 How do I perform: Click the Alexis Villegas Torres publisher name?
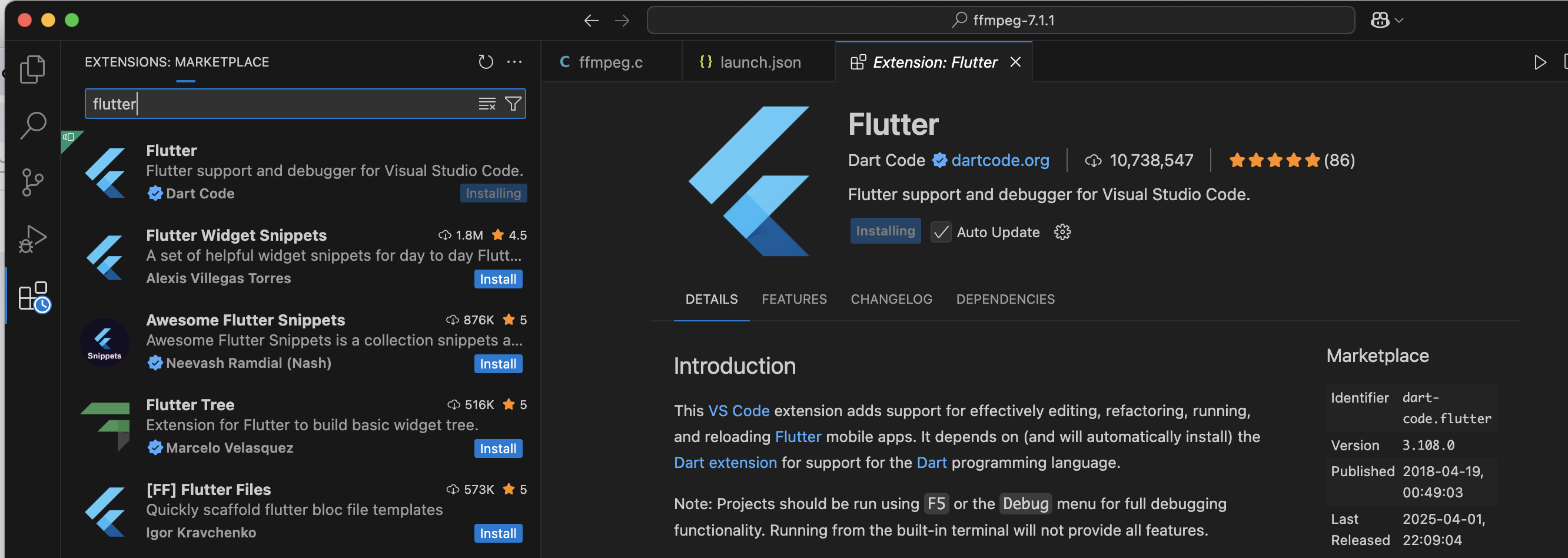218,278
